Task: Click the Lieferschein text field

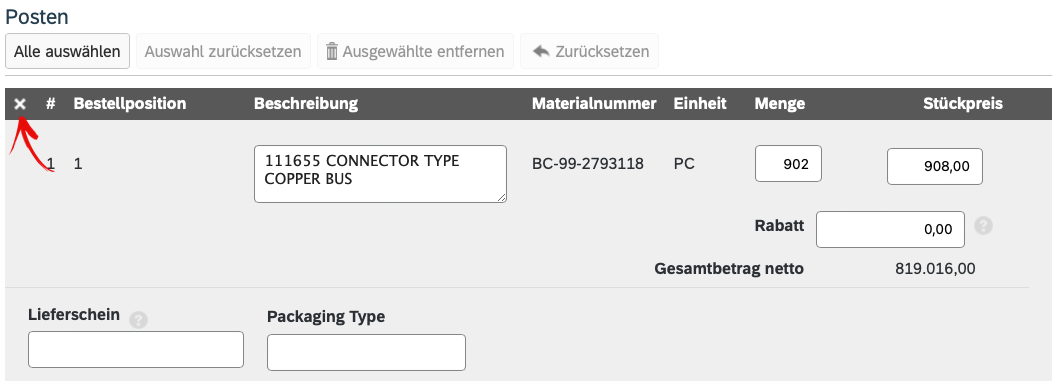Action: coord(136,349)
